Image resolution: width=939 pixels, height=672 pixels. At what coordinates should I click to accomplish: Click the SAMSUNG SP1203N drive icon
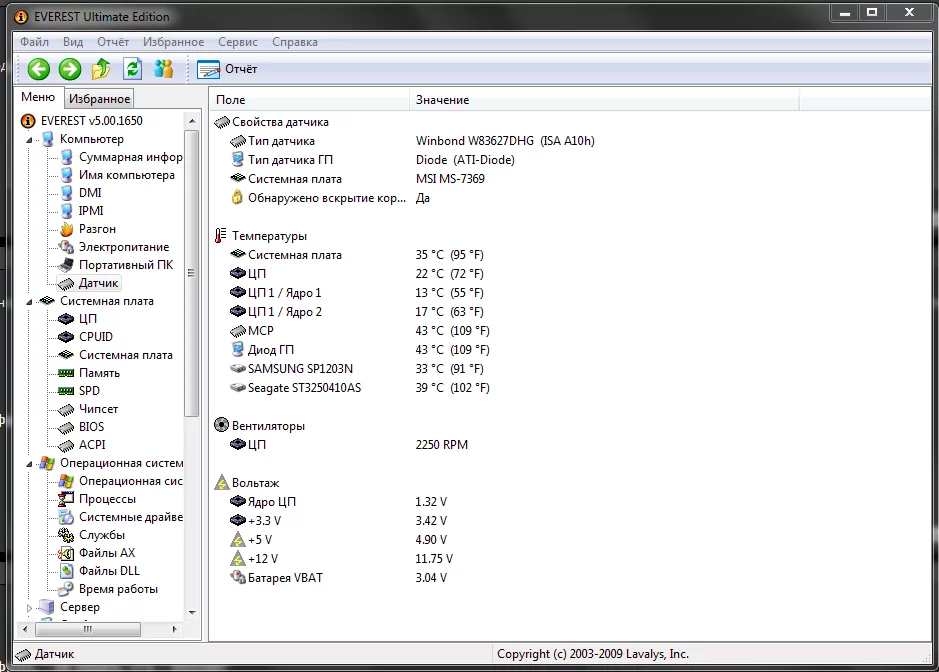(238, 368)
